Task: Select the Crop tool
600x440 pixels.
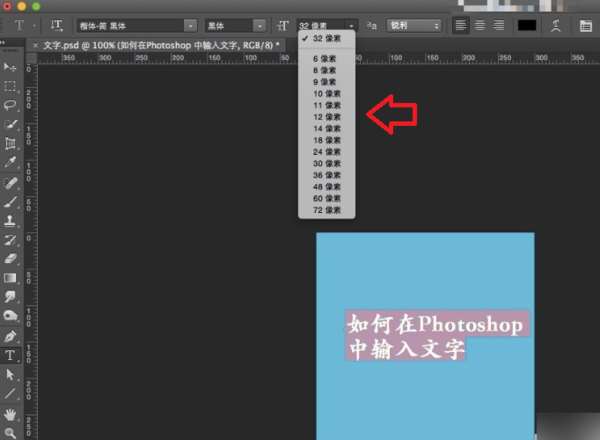Action: [x=10, y=143]
